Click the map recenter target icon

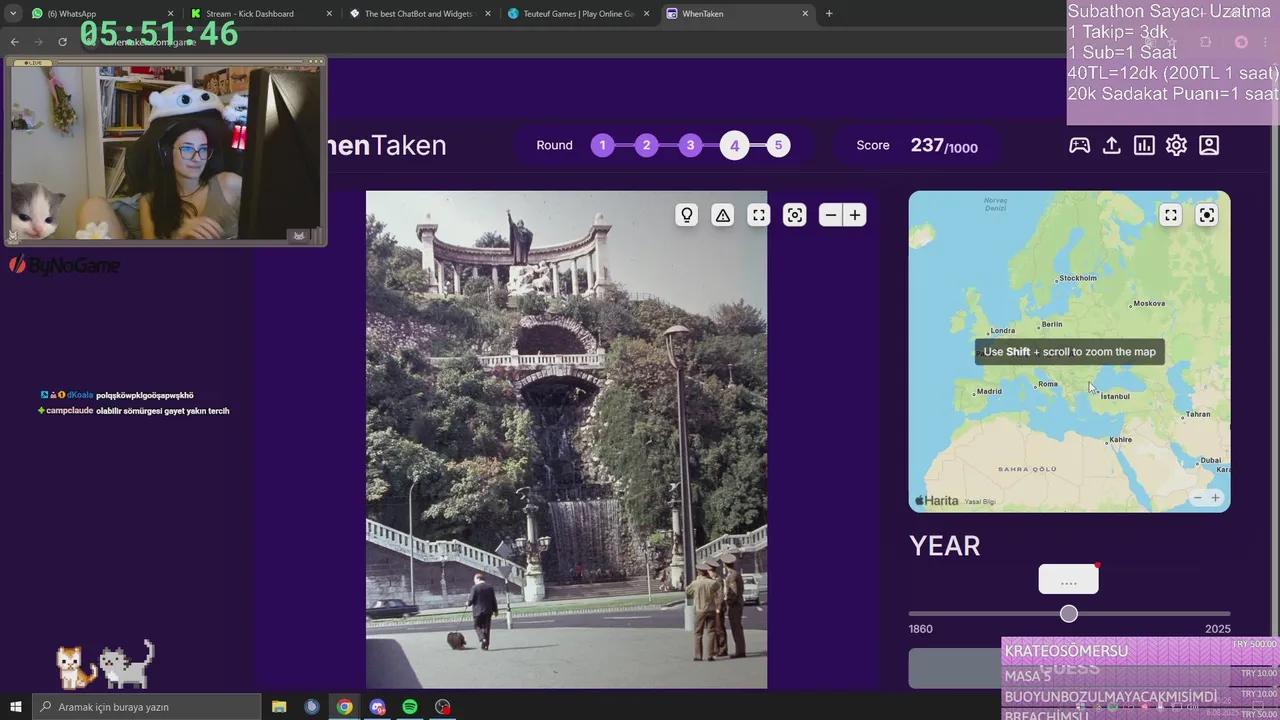point(1207,215)
